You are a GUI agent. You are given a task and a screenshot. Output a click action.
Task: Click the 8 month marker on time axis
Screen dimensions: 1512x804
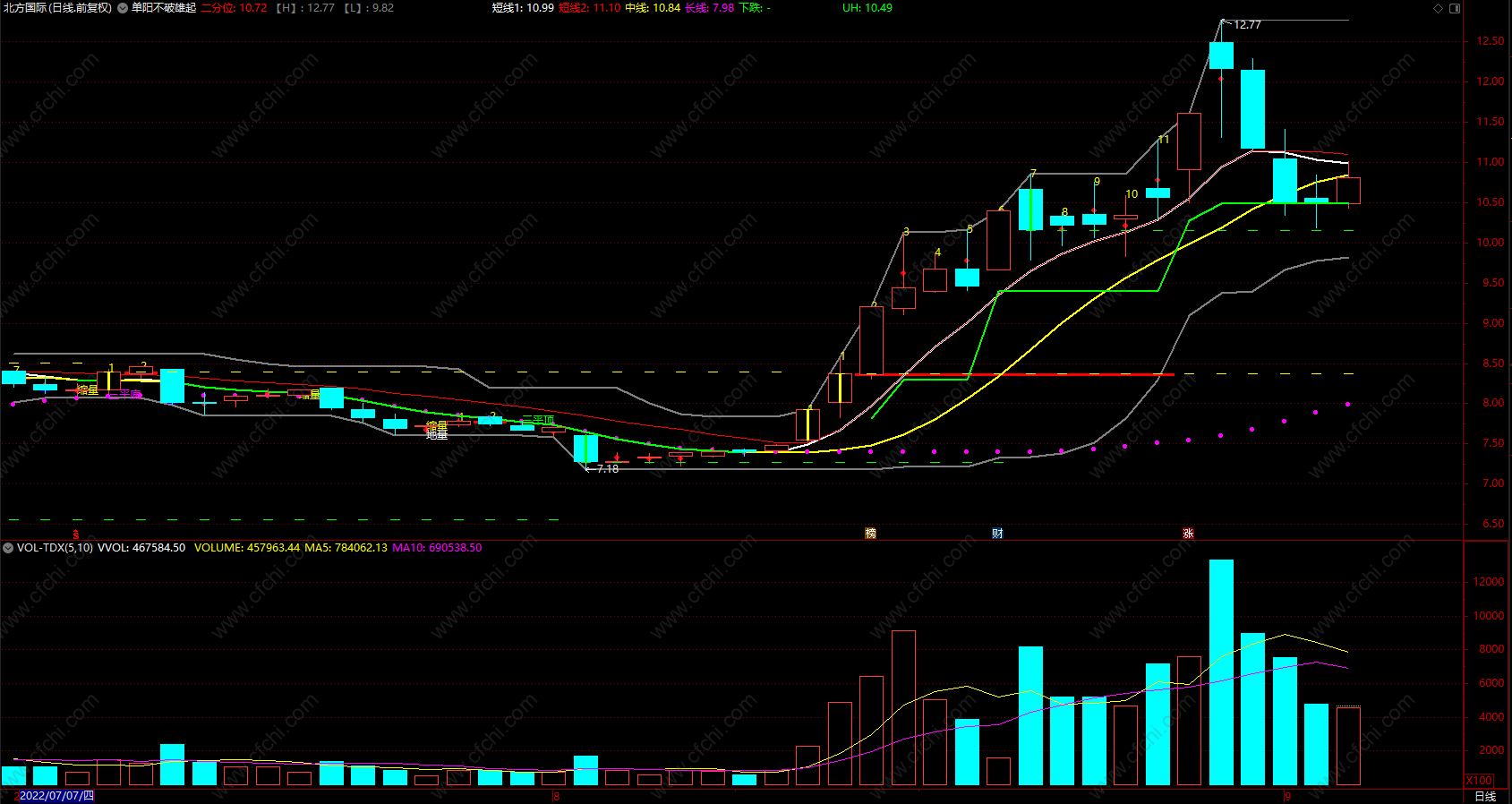pyautogui.click(x=556, y=796)
